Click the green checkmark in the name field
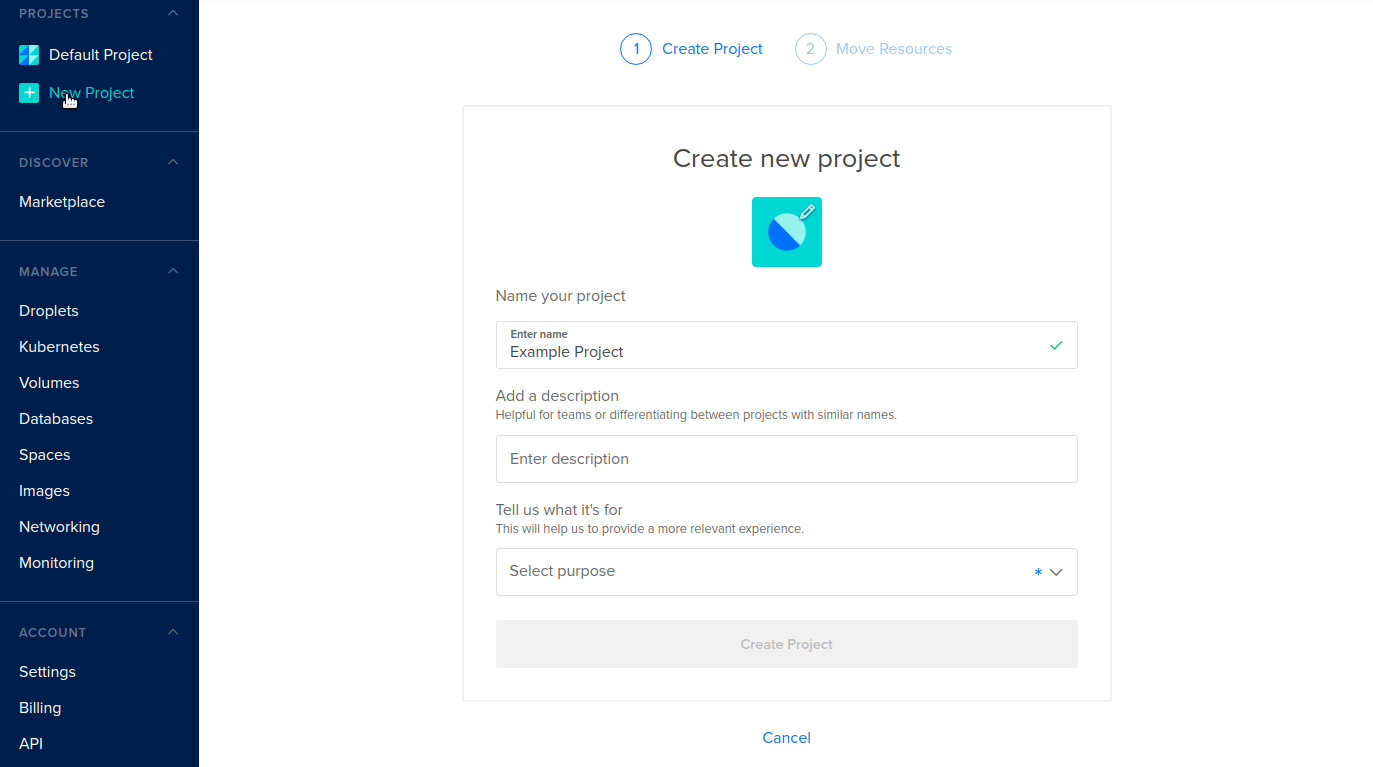The image size is (1373, 767). tap(1056, 345)
